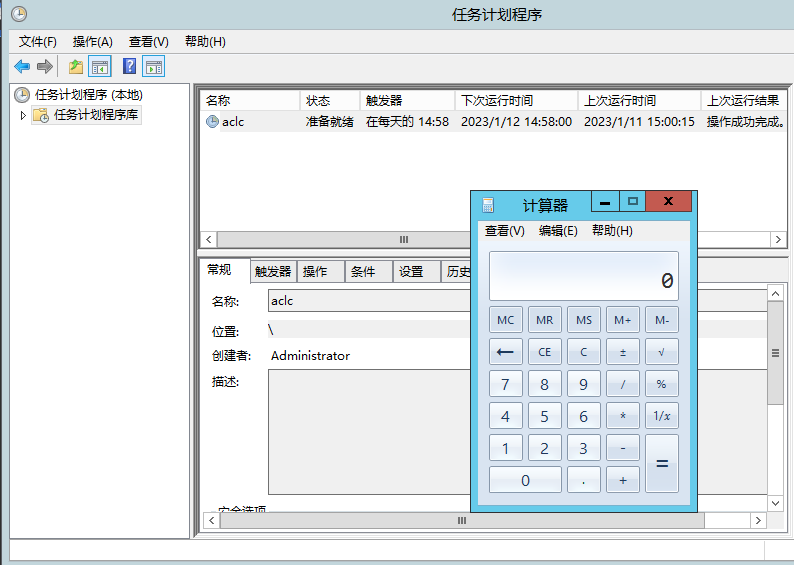Open the 文件(F) menu

(37, 42)
